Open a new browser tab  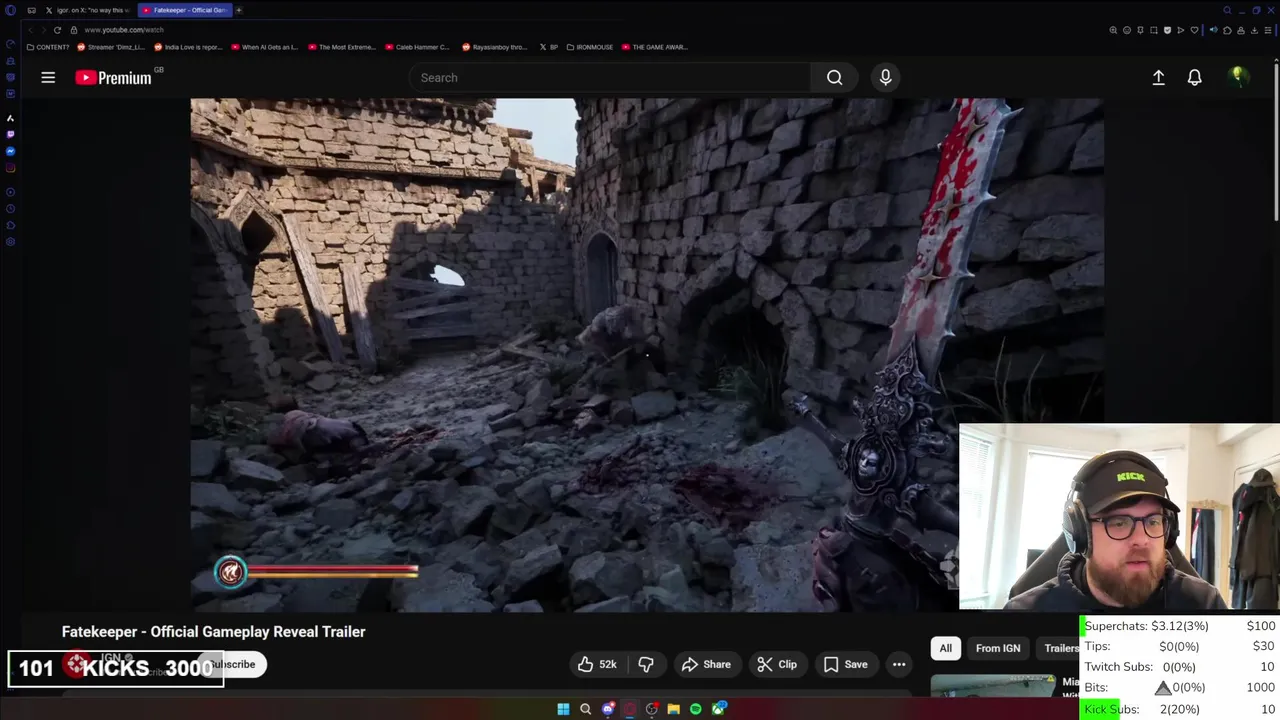tap(239, 10)
